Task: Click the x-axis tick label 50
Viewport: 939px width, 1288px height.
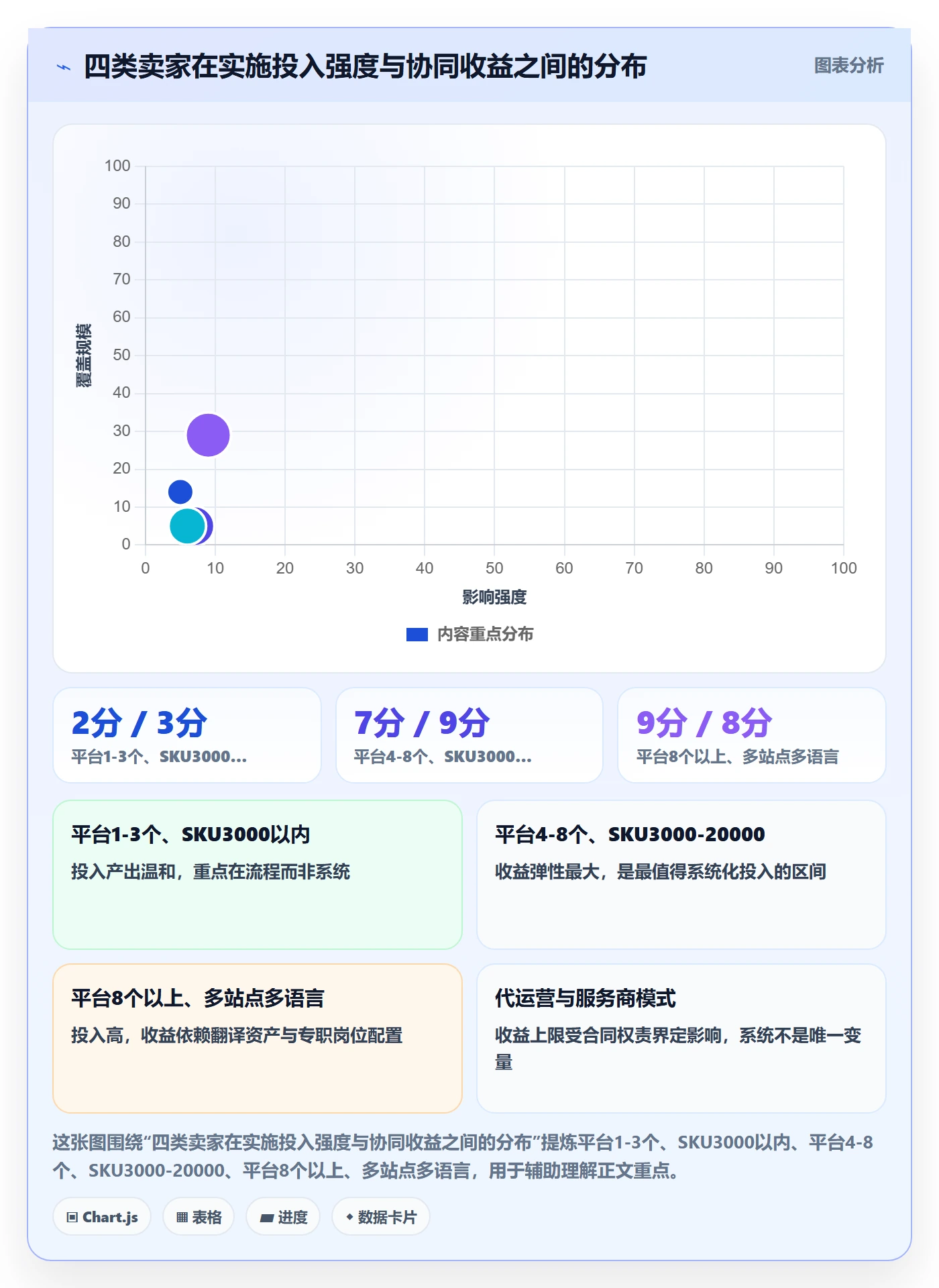Action: tap(494, 568)
